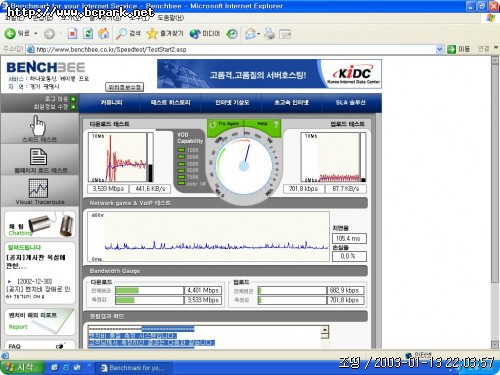Click packet loss value 0,0 %
This screenshot has height=375, width=500.
click(349, 256)
